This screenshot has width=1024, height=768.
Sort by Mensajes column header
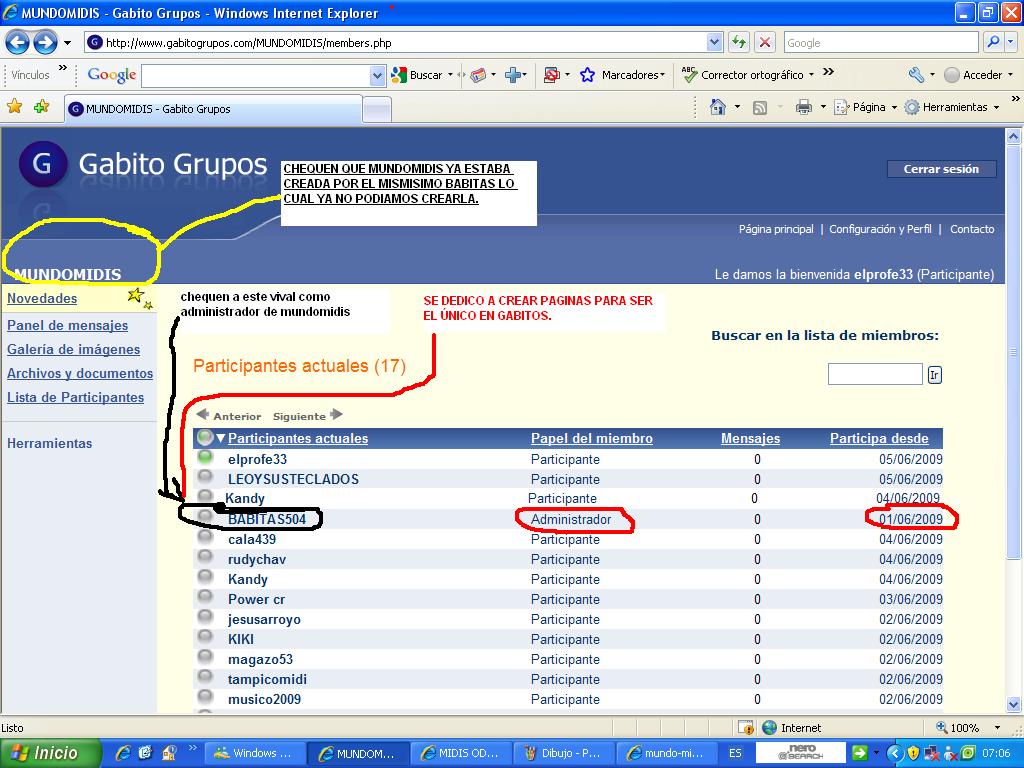[x=750, y=438]
